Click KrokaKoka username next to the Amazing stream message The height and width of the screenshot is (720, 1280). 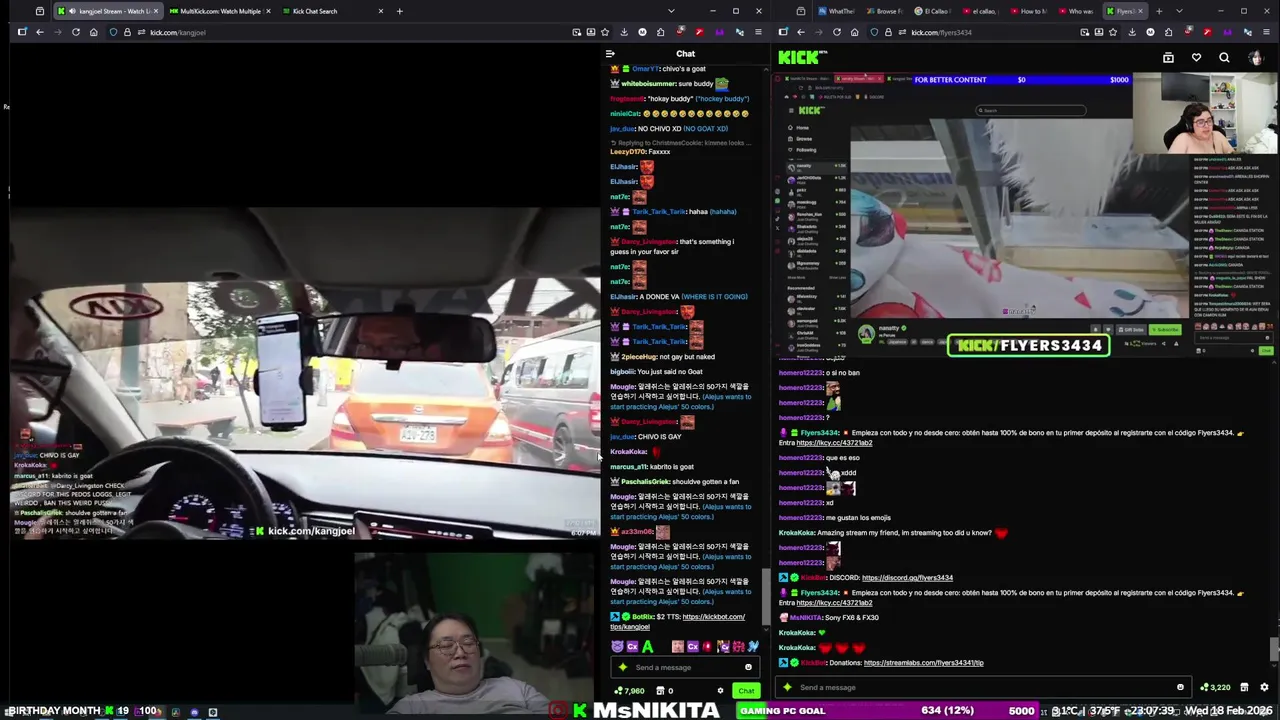[x=796, y=533]
